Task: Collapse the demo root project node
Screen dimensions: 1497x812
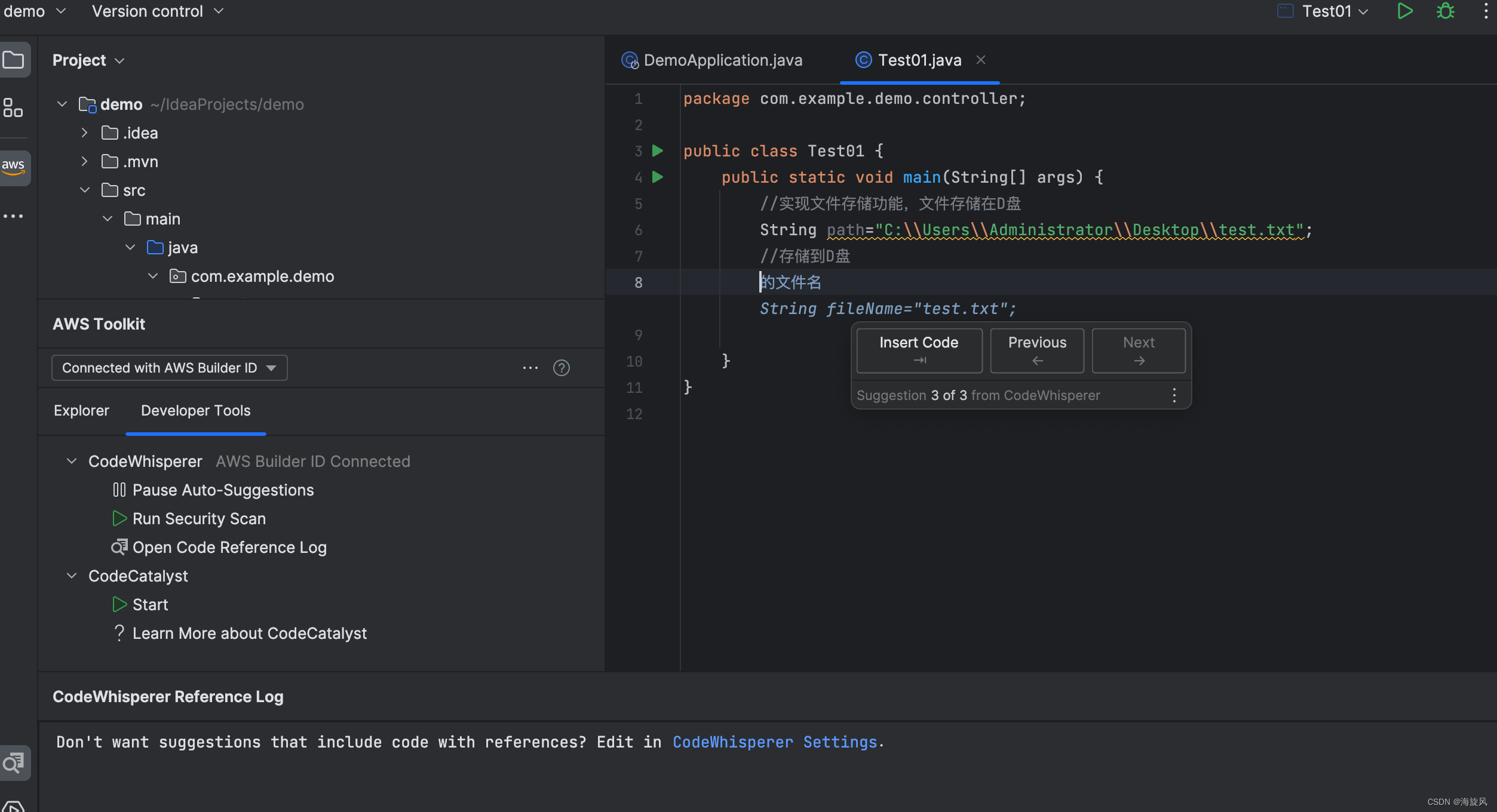Action: tap(62, 104)
